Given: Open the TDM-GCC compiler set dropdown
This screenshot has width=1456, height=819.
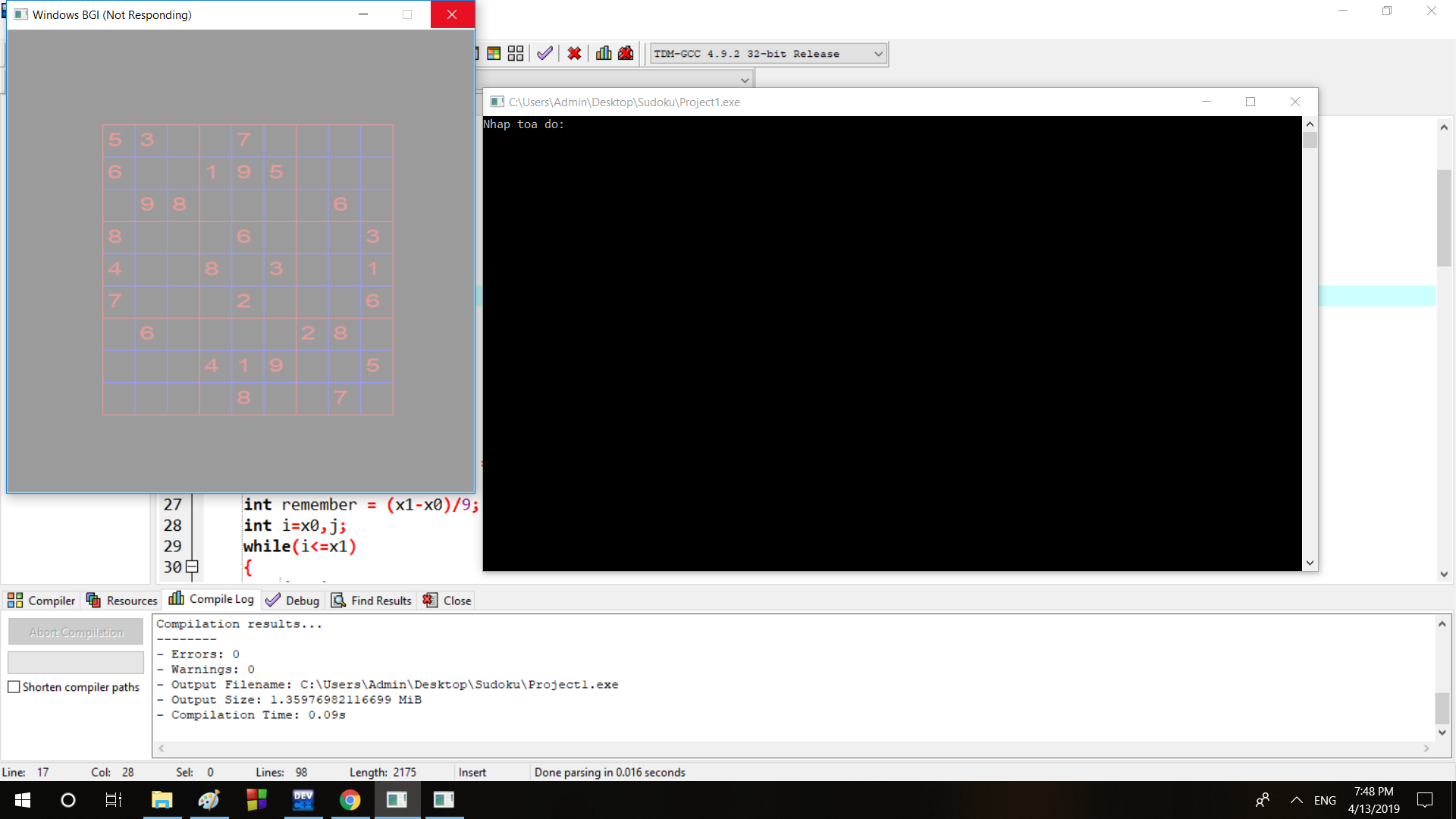Looking at the screenshot, I should [x=878, y=54].
